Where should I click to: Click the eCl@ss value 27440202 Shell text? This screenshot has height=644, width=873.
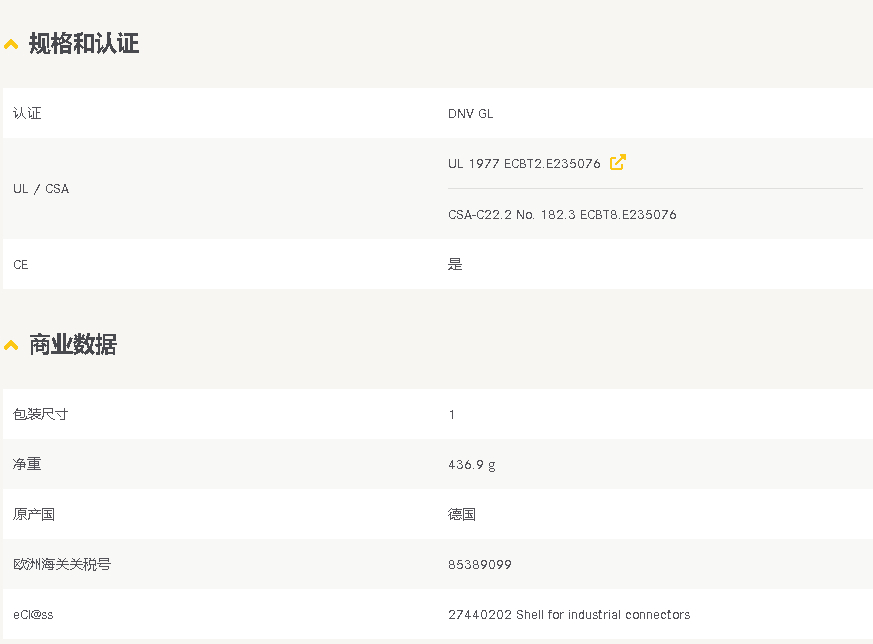[569, 615]
